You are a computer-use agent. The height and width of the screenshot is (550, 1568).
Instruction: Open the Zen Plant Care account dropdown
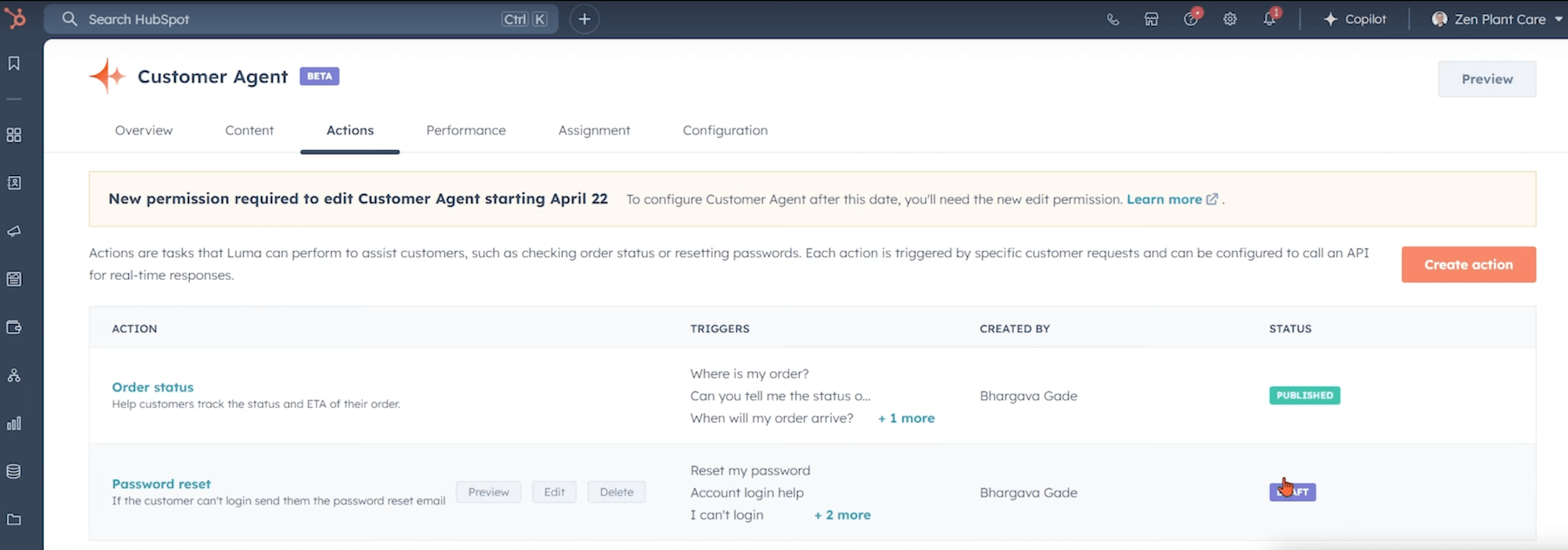pos(1497,19)
